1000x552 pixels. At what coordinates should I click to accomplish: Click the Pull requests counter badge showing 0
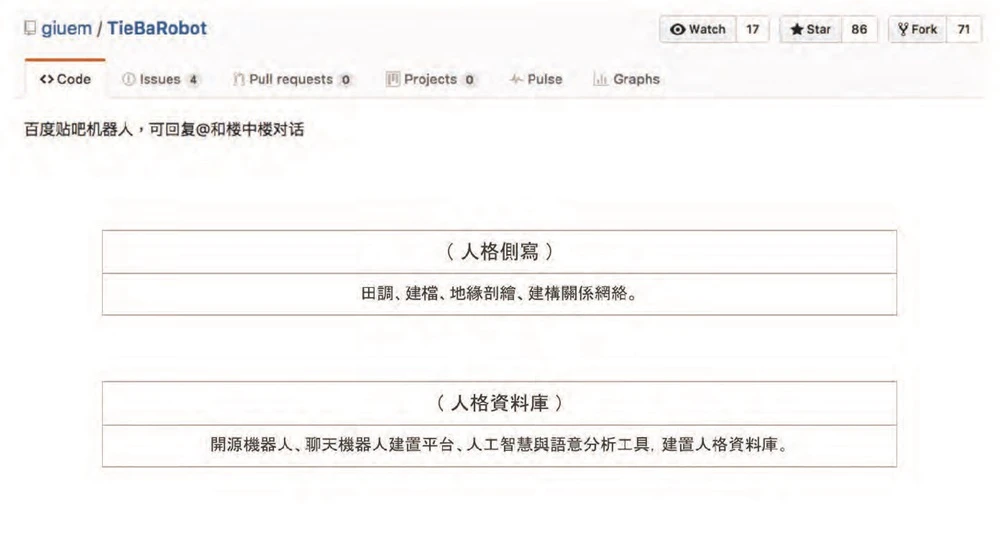[345, 80]
